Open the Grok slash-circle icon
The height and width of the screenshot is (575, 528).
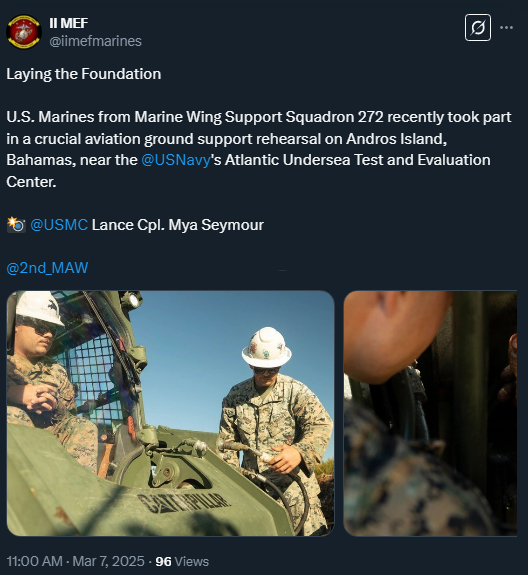click(x=478, y=28)
